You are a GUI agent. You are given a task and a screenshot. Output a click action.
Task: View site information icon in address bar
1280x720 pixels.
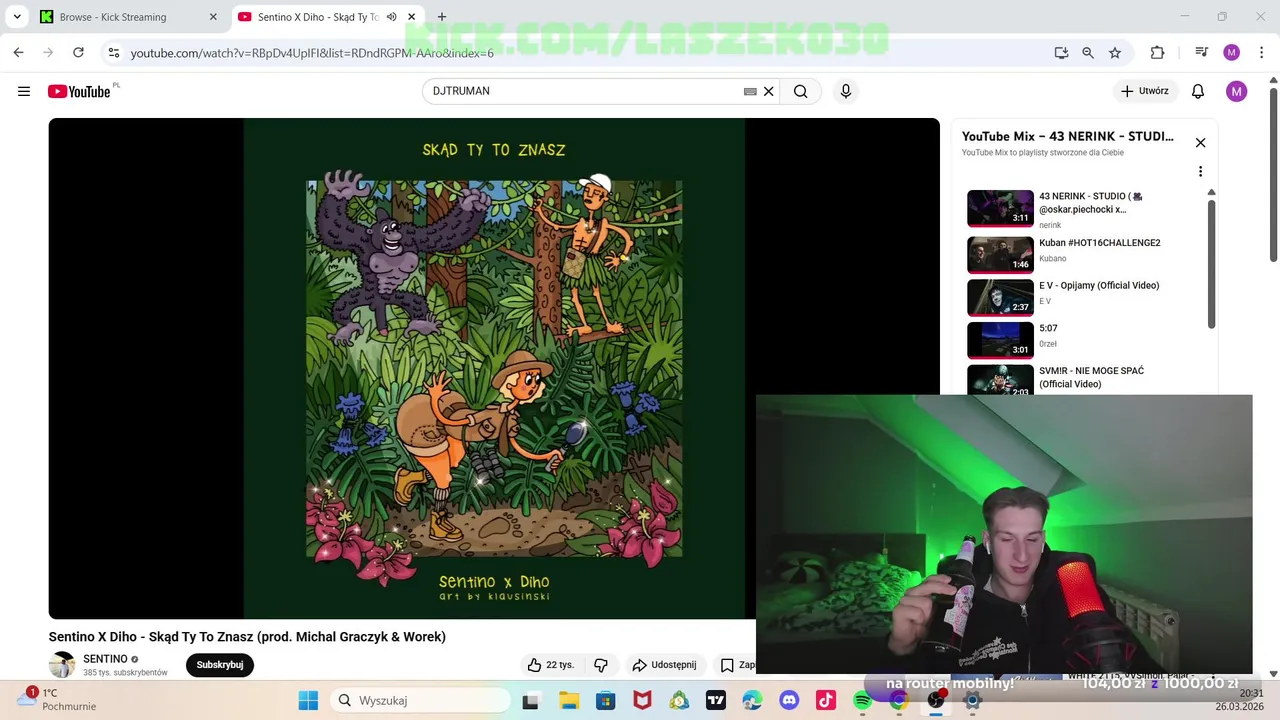click(114, 53)
